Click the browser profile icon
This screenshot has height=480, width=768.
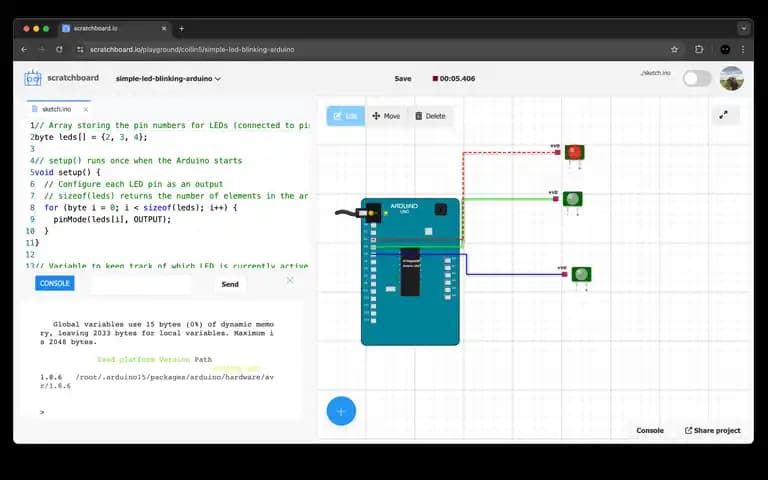tap(725, 49)
